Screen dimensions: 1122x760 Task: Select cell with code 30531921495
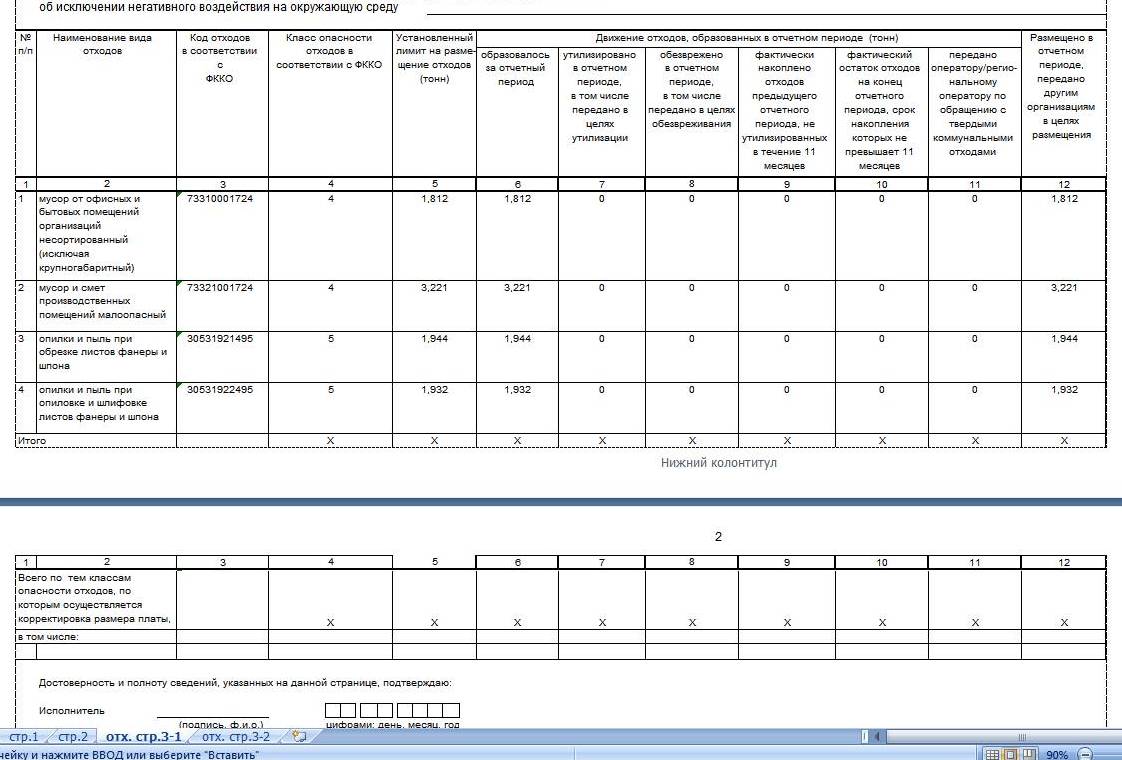222,356
